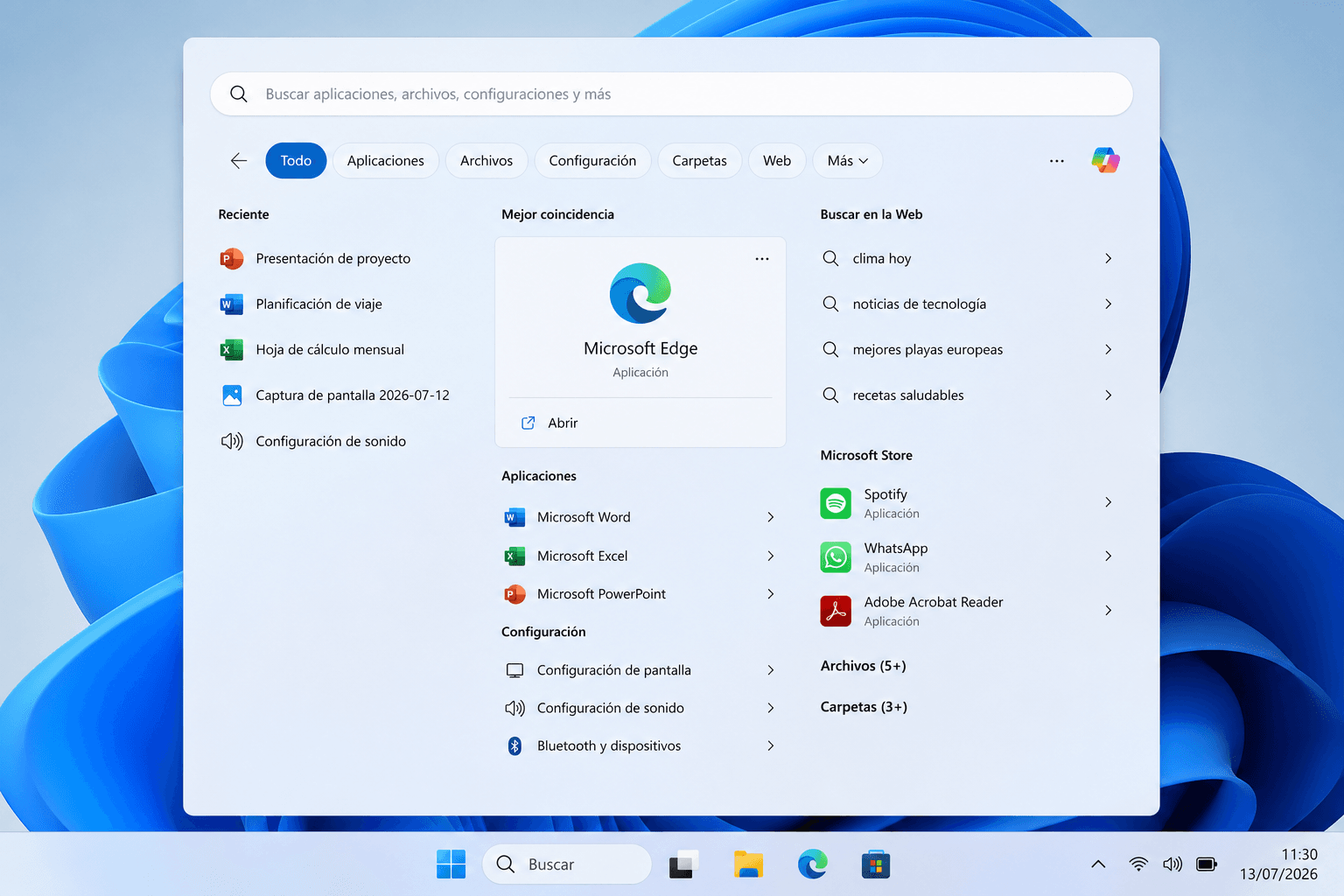Switch to the Configuración filter tab
Screen dimensions: 1344x896
click(592, 161)
